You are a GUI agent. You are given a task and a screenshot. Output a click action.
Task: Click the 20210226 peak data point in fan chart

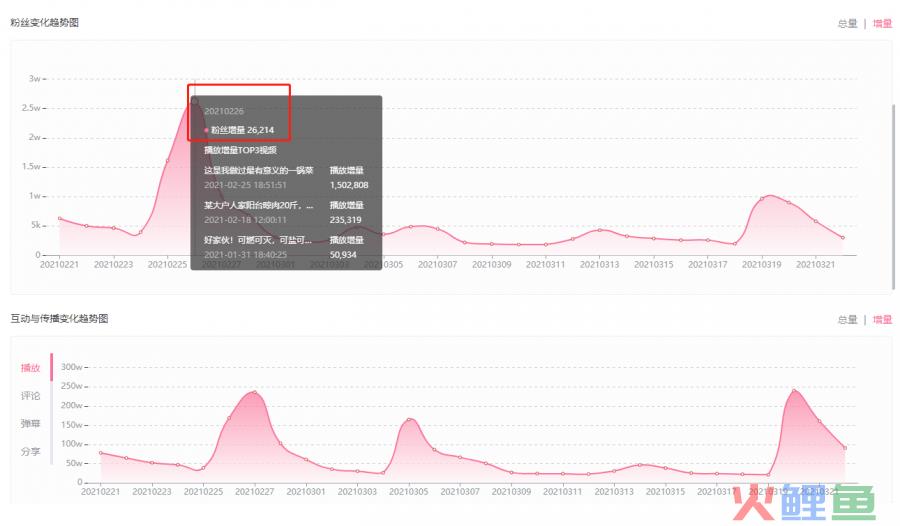pos(195,101)
